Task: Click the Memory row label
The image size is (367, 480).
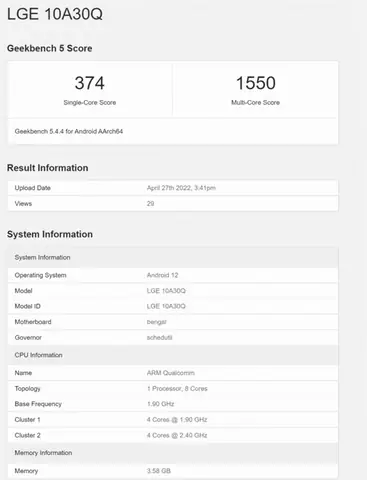Action: (x=26, y=471)
